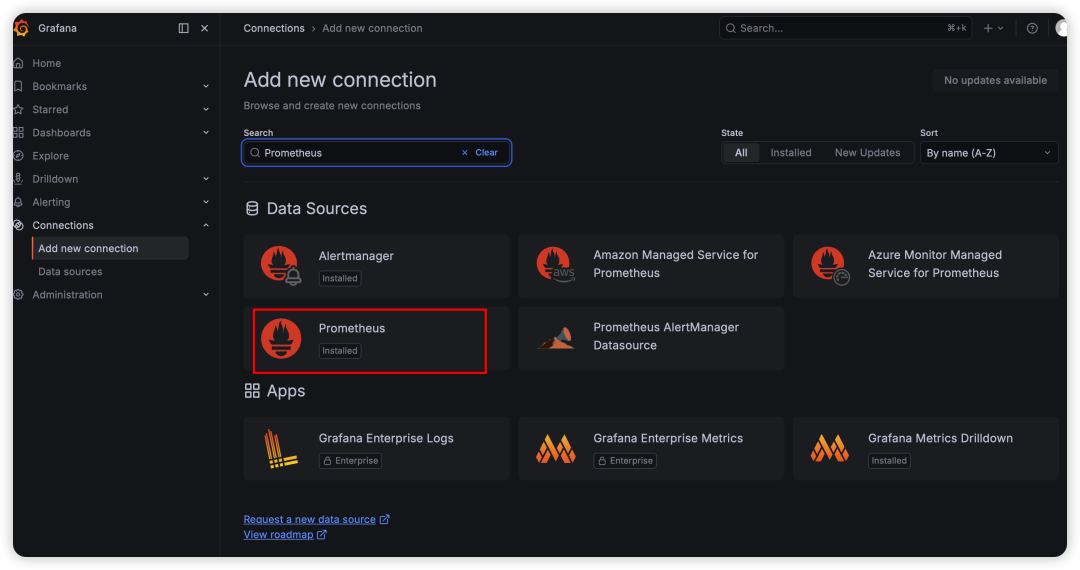Focus the top global Search field
1080x570 pixels.
(x=845, y=28)
